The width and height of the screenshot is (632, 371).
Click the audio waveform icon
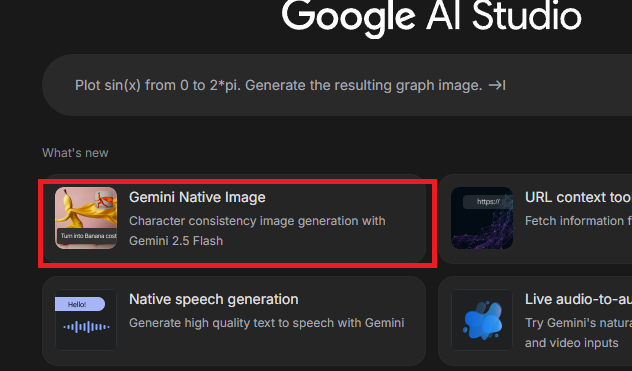tap(86, 327)
